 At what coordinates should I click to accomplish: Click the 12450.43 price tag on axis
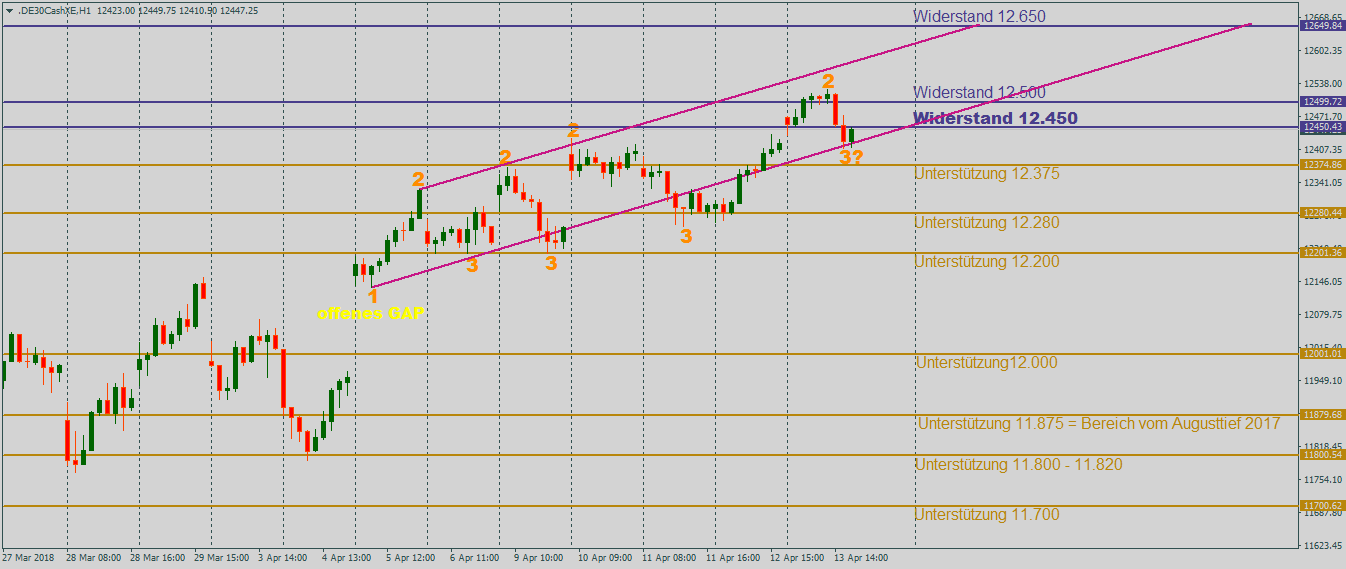click(x=1322, y=128)
